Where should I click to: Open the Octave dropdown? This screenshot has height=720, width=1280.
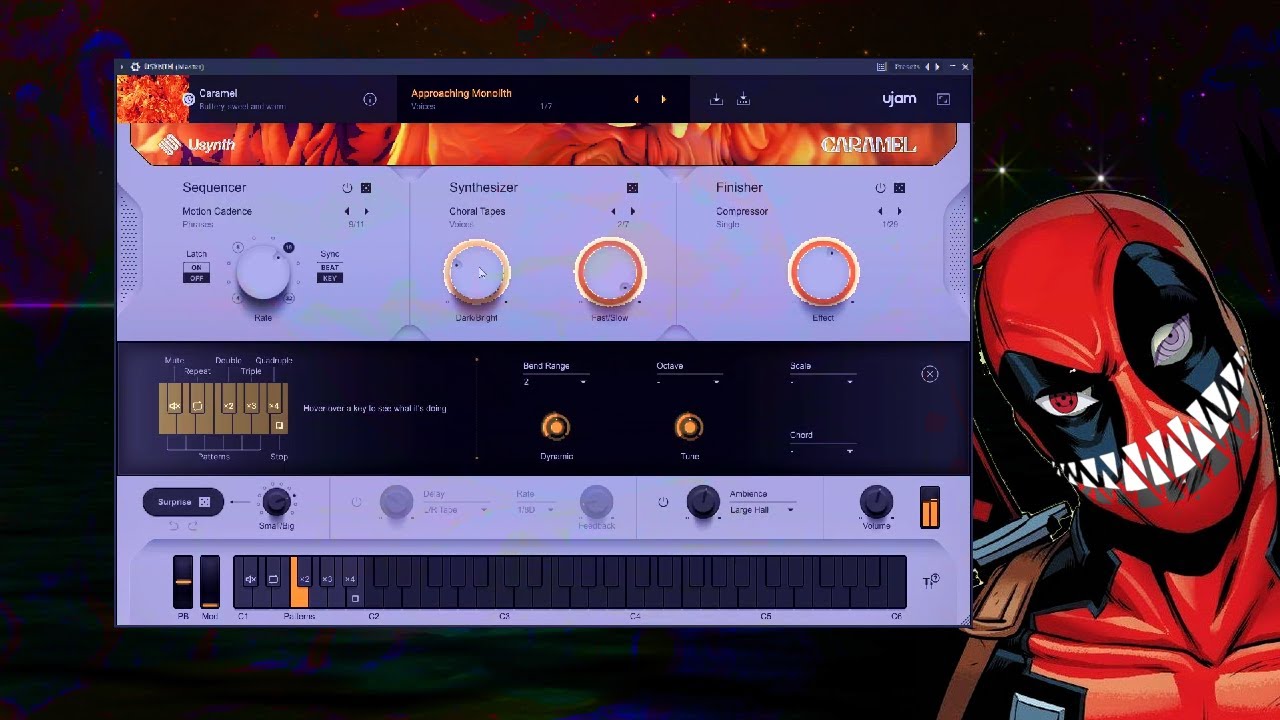pyautogui.click(x=688, y=382)
